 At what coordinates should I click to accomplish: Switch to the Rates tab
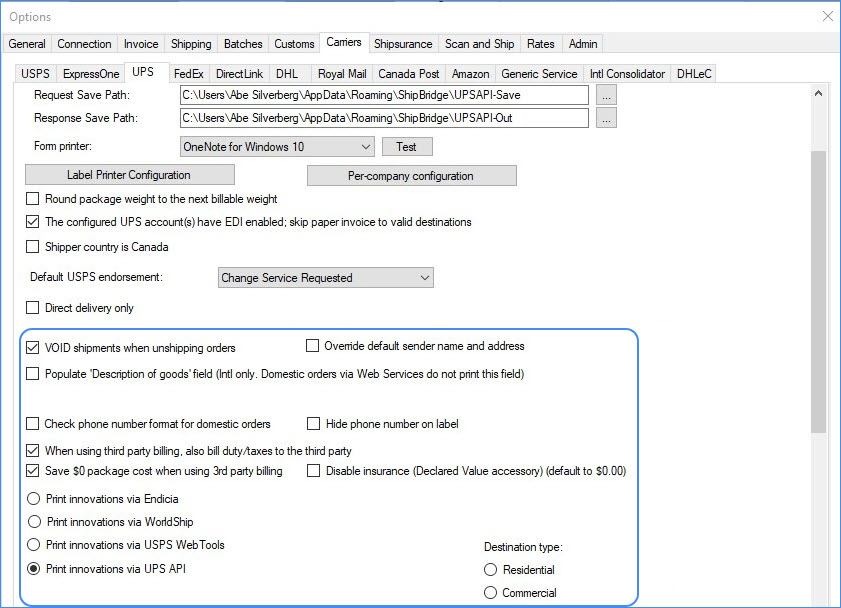coord(541,44)
